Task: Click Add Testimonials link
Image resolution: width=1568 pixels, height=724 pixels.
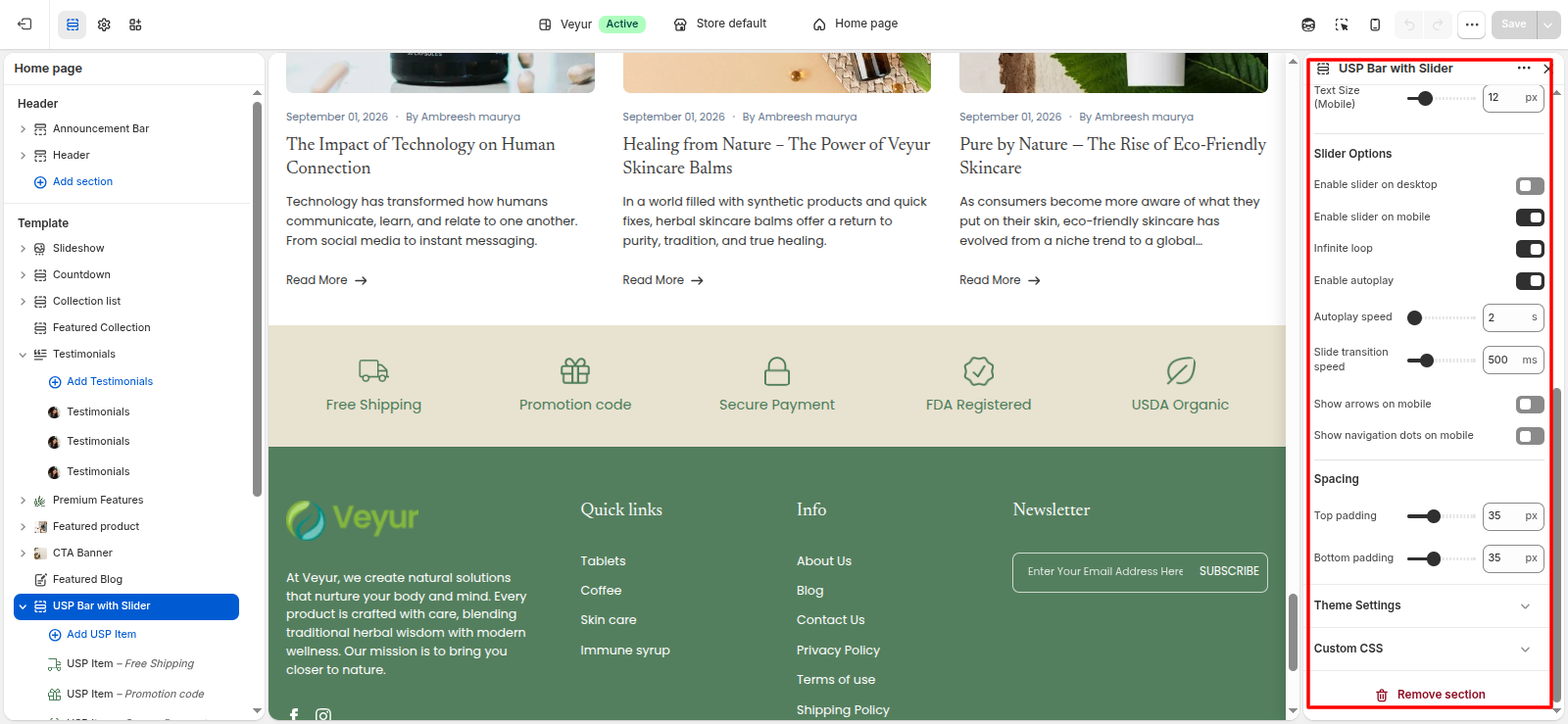Action: [100, 382]
